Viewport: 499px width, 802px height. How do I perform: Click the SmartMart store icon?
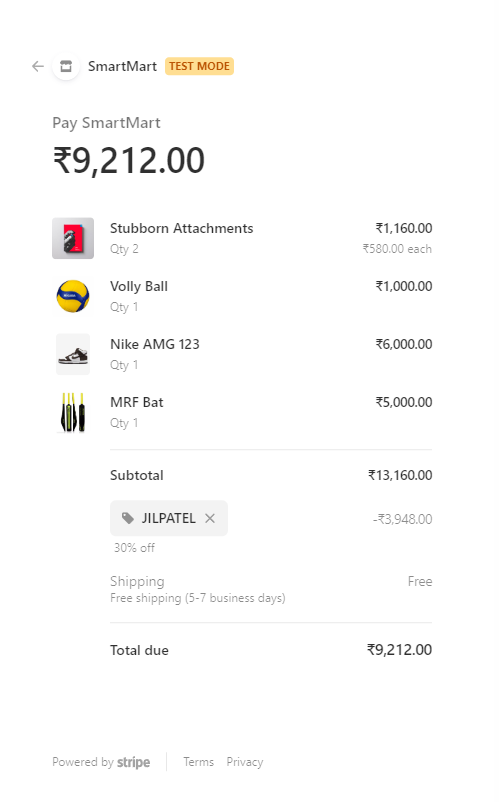(x=66, y=66)
